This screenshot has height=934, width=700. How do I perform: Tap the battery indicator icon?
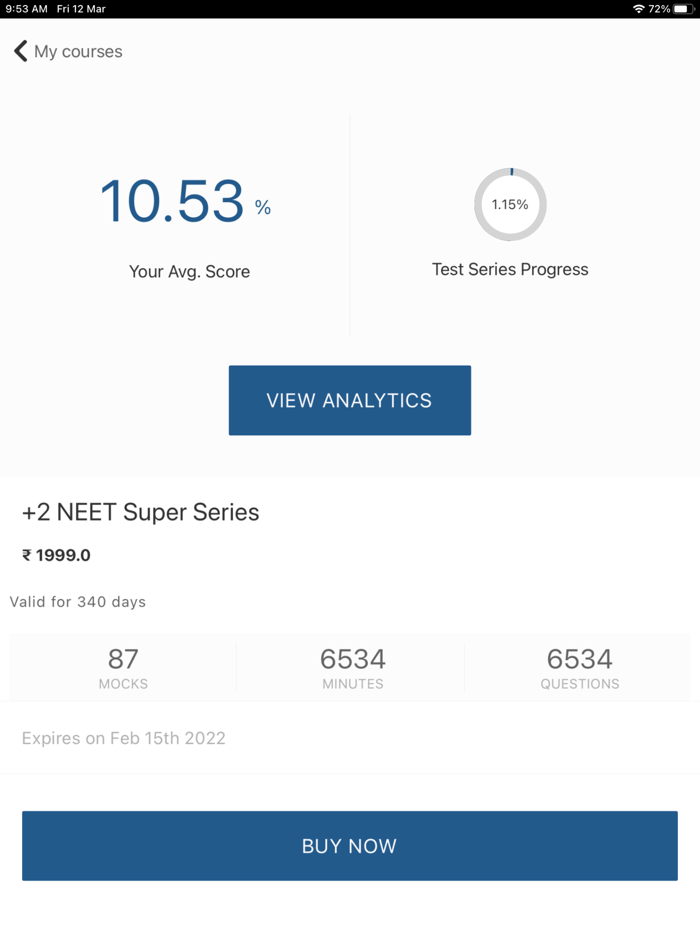(684, 9)
